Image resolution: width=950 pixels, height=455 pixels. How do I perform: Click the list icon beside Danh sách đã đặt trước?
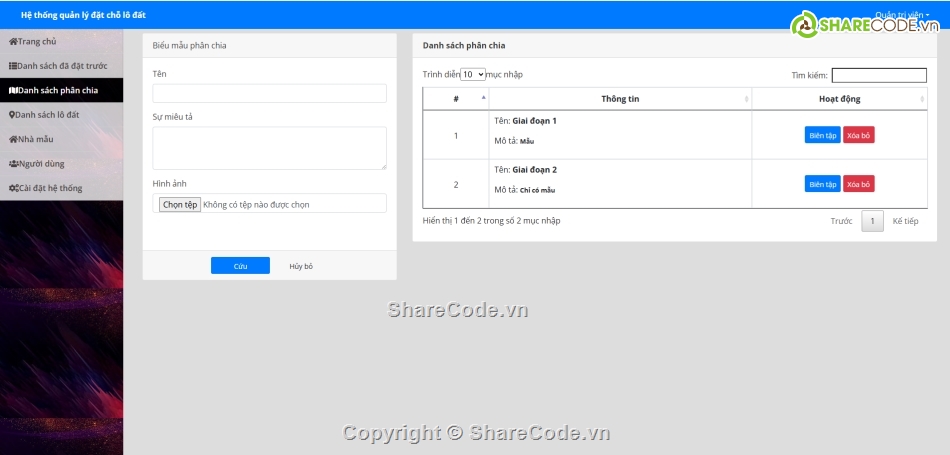click(x=13, y=66)
